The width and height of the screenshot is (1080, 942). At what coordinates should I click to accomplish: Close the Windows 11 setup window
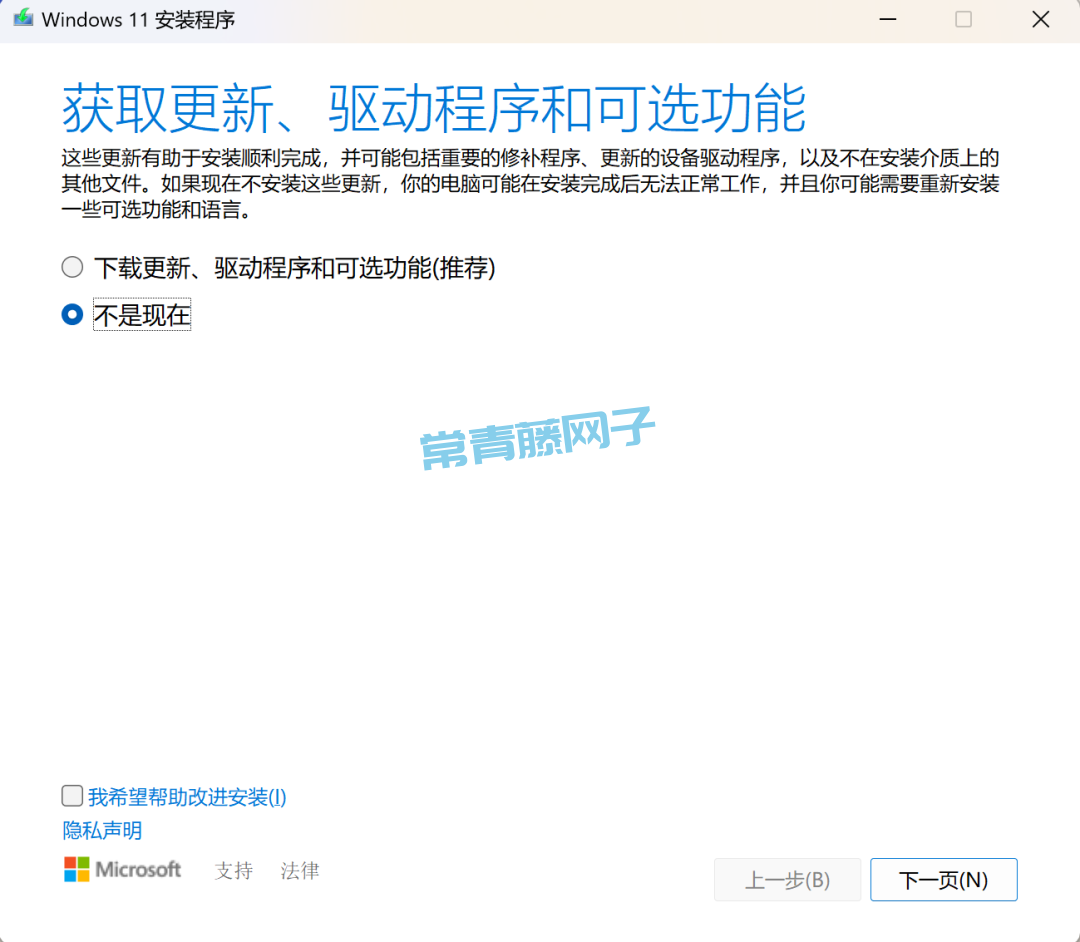1040,19
